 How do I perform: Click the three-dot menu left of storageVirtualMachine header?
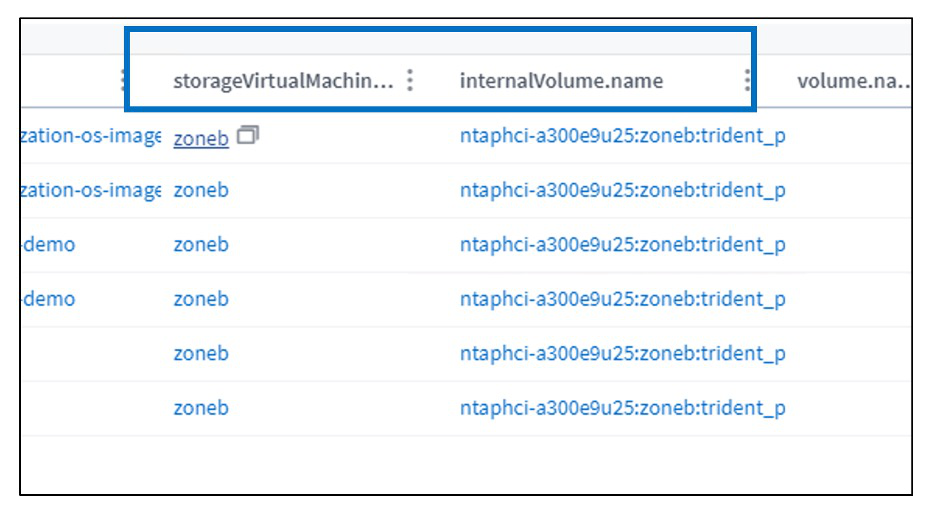click(x=123, y=81)
